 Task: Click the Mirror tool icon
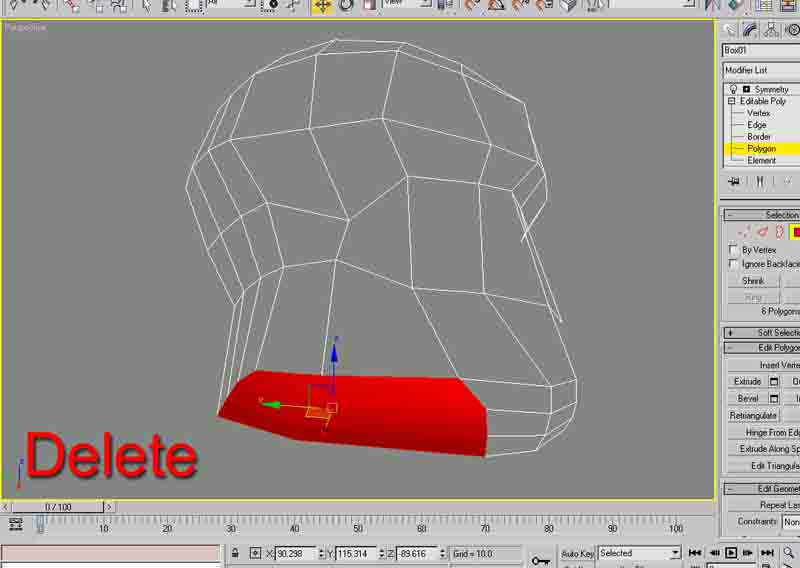(712, 6)
